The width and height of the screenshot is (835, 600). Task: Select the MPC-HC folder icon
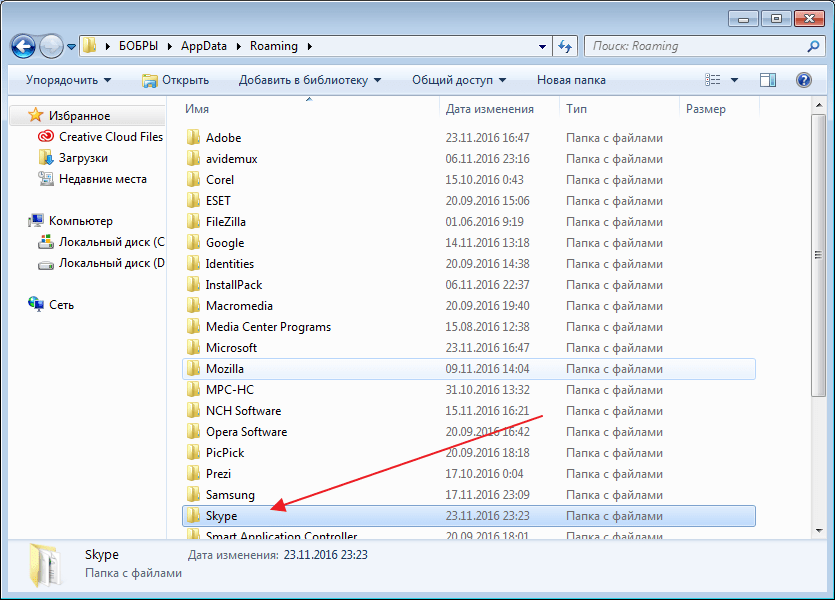[193, 390]
